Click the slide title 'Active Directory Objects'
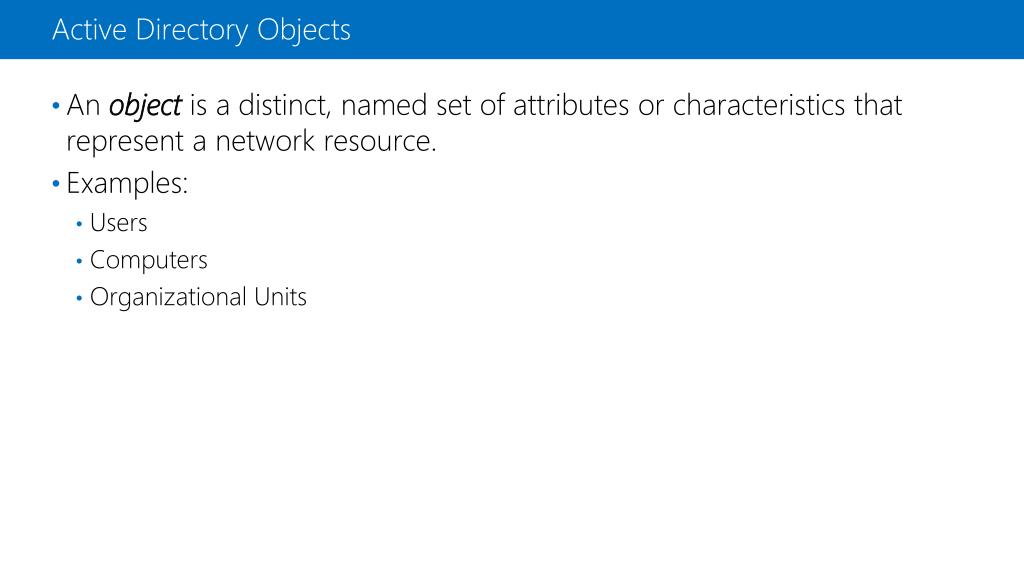The width and height of the screenshot is (1024, 576). coord(201,30)
